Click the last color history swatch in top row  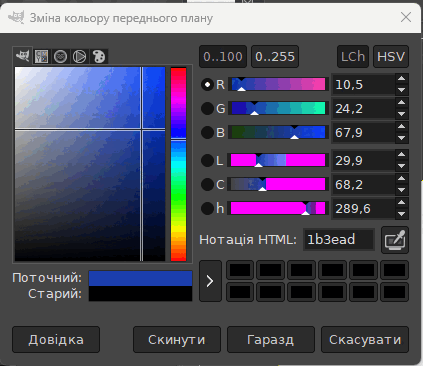395,270
